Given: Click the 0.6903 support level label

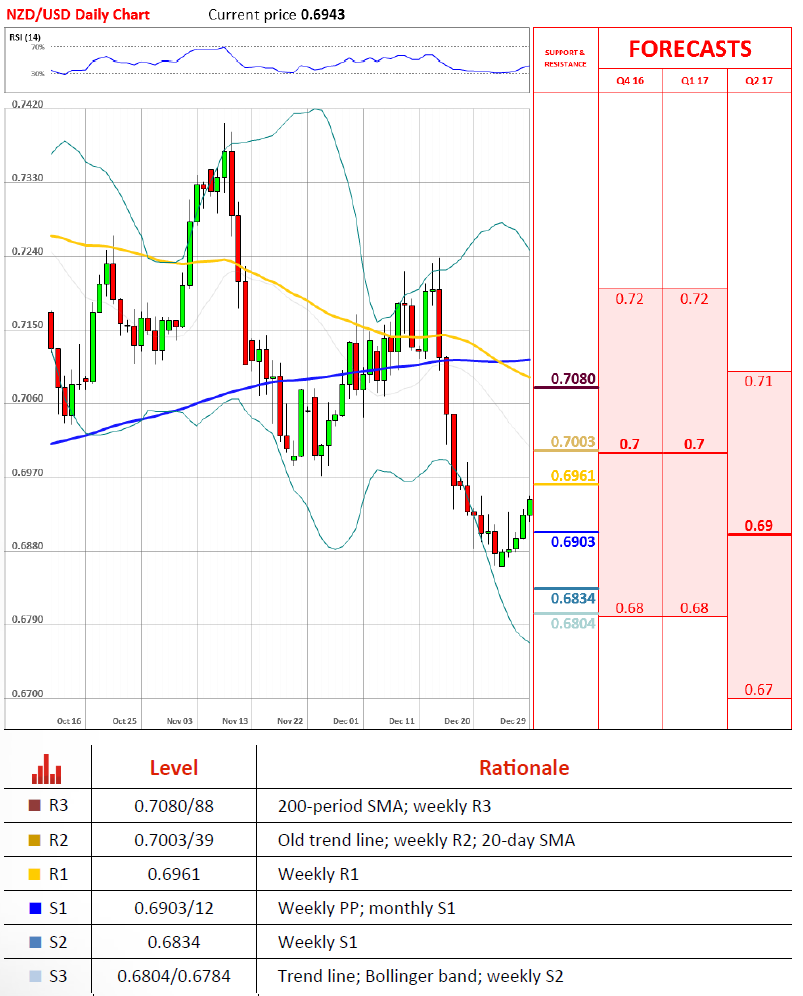Looking at the screenshot, I should pos(573,542).
